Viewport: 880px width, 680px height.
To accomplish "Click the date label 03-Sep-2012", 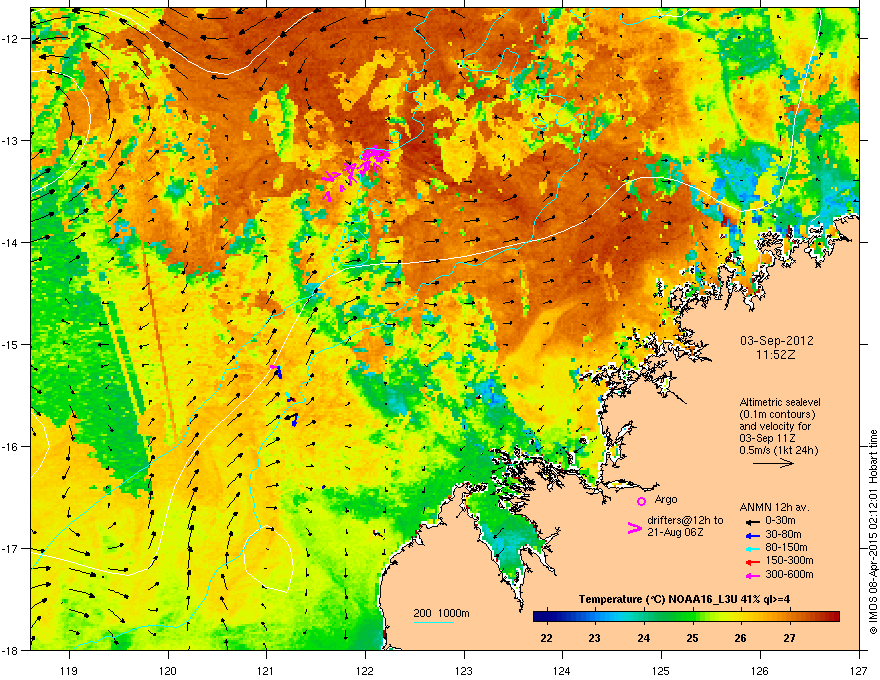I will [776, 341].
